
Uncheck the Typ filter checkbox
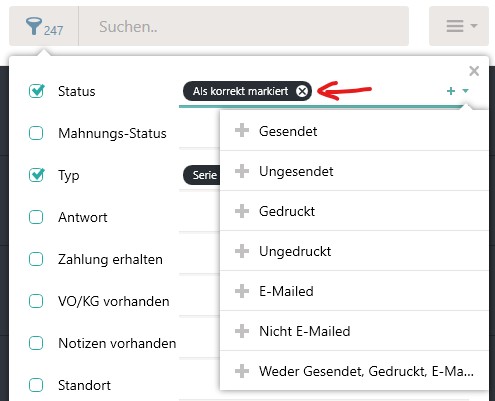tap(36, 175)
